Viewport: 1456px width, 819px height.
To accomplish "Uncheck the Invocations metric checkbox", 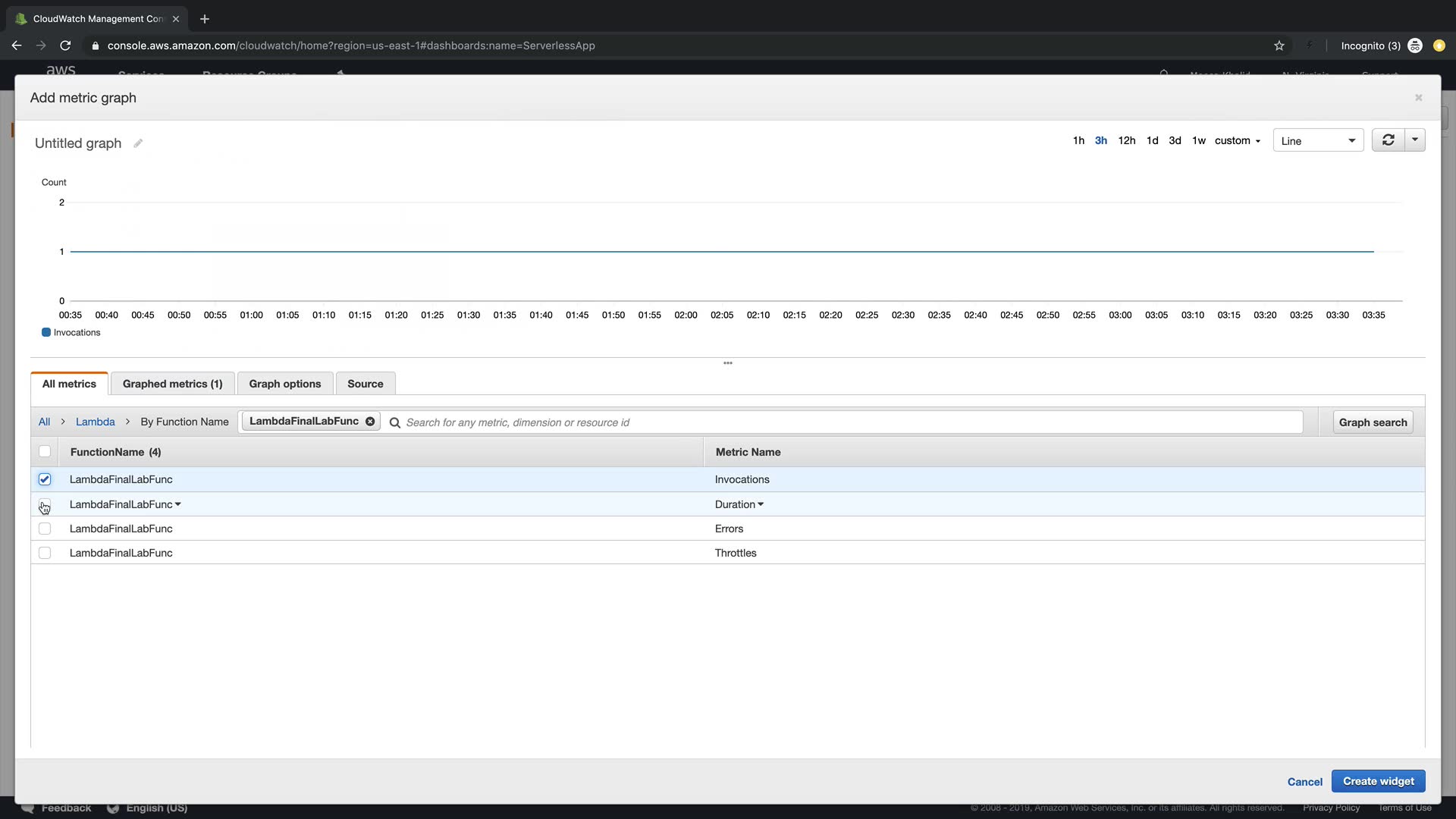I will (45, 479).
